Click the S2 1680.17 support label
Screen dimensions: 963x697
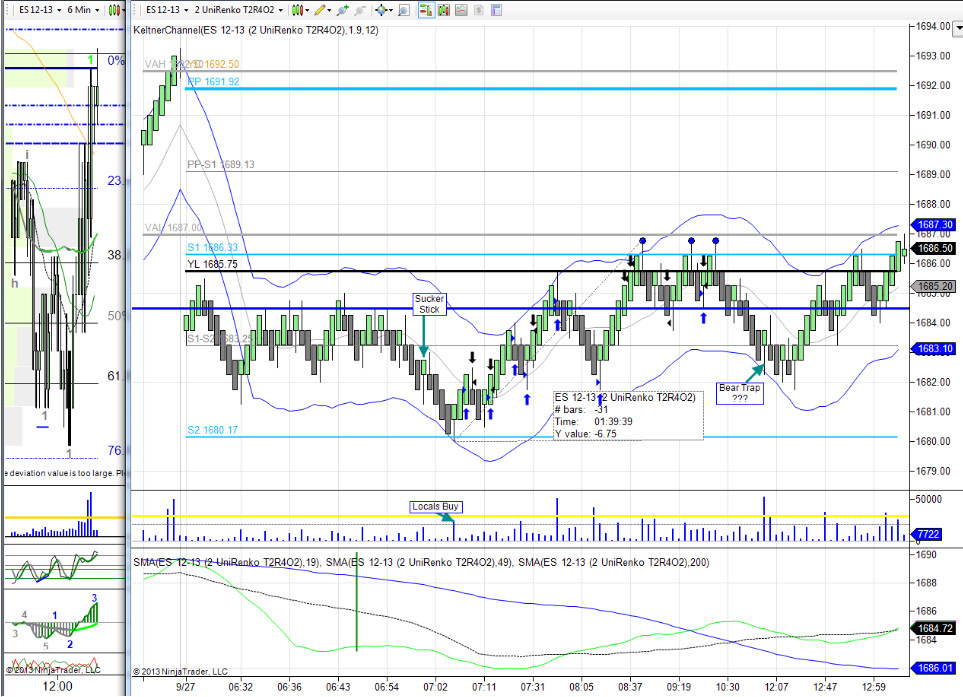tap(212, 430)
